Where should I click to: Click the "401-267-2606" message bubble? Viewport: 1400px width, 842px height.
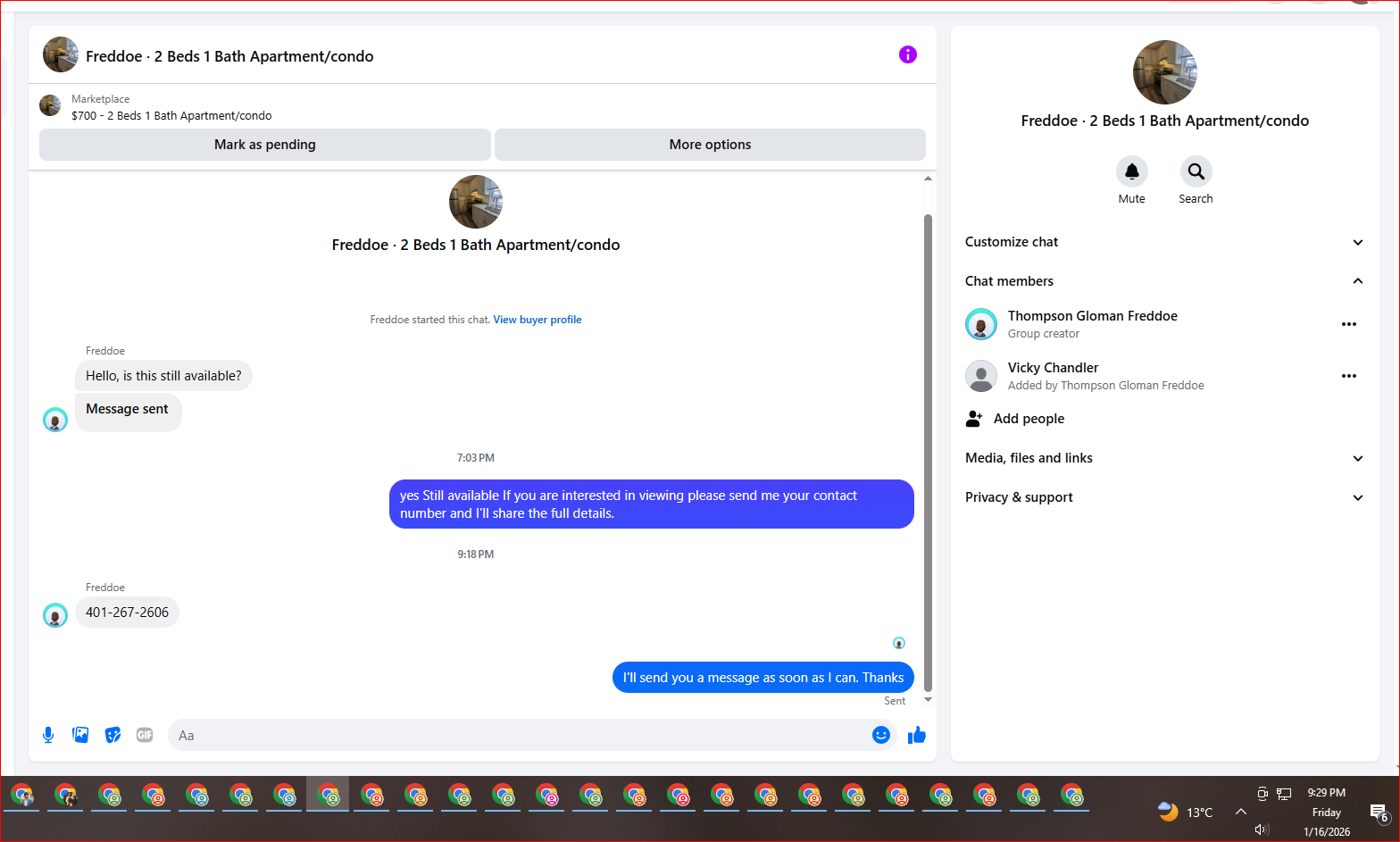(x=127, y=613)
